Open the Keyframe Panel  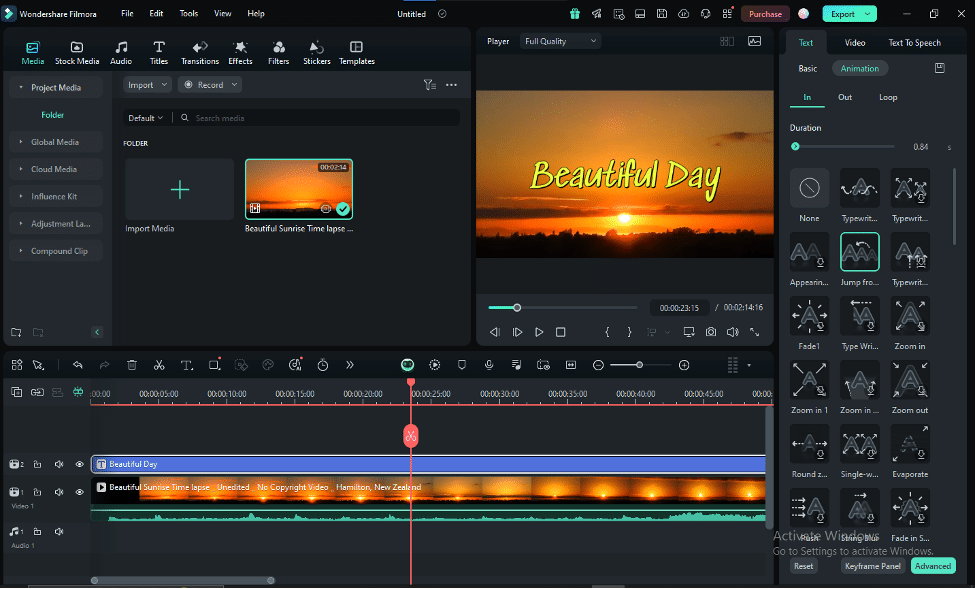click(x=872, y=566)
